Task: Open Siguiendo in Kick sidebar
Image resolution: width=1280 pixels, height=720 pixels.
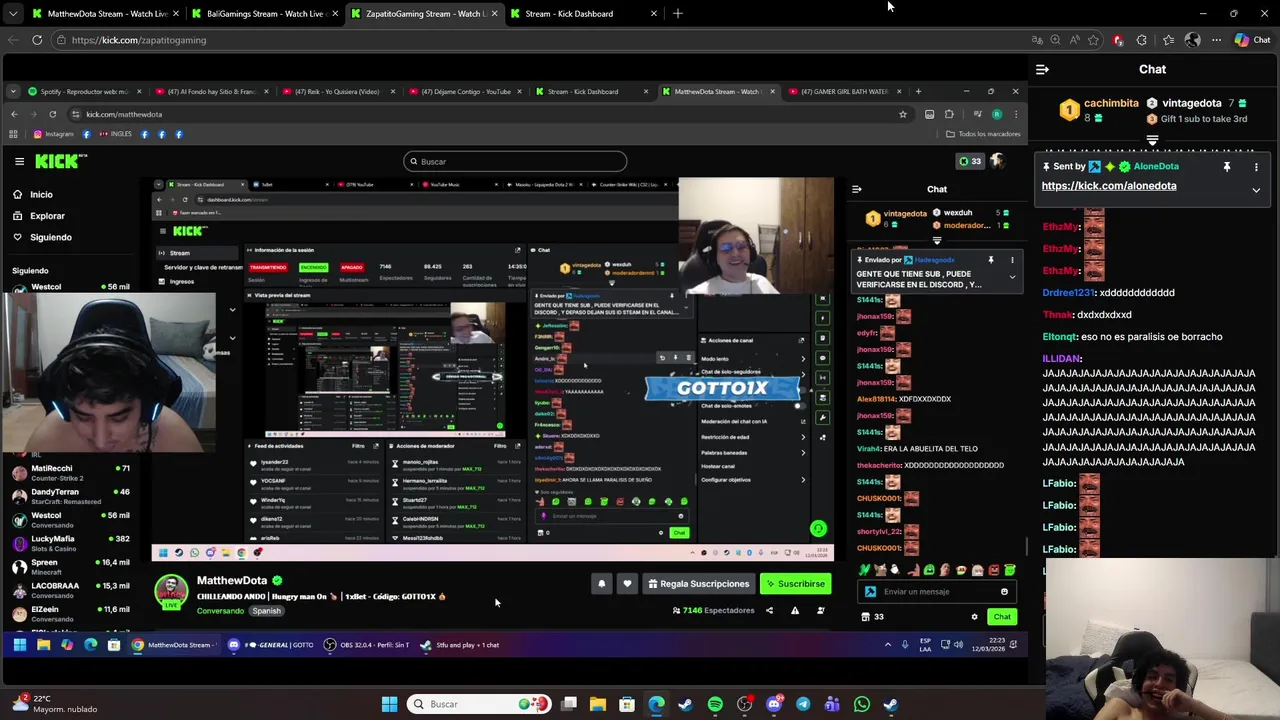Action: [51, 238]
